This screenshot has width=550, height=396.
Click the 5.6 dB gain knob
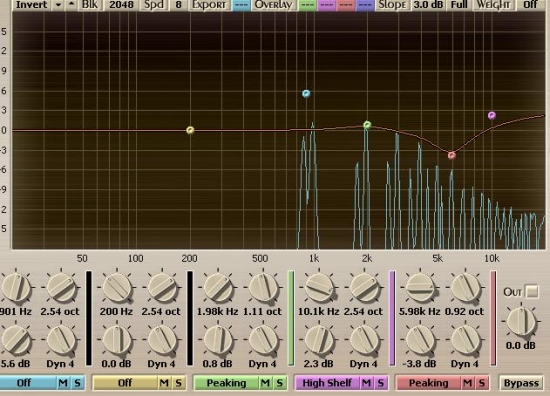(16, 340)
